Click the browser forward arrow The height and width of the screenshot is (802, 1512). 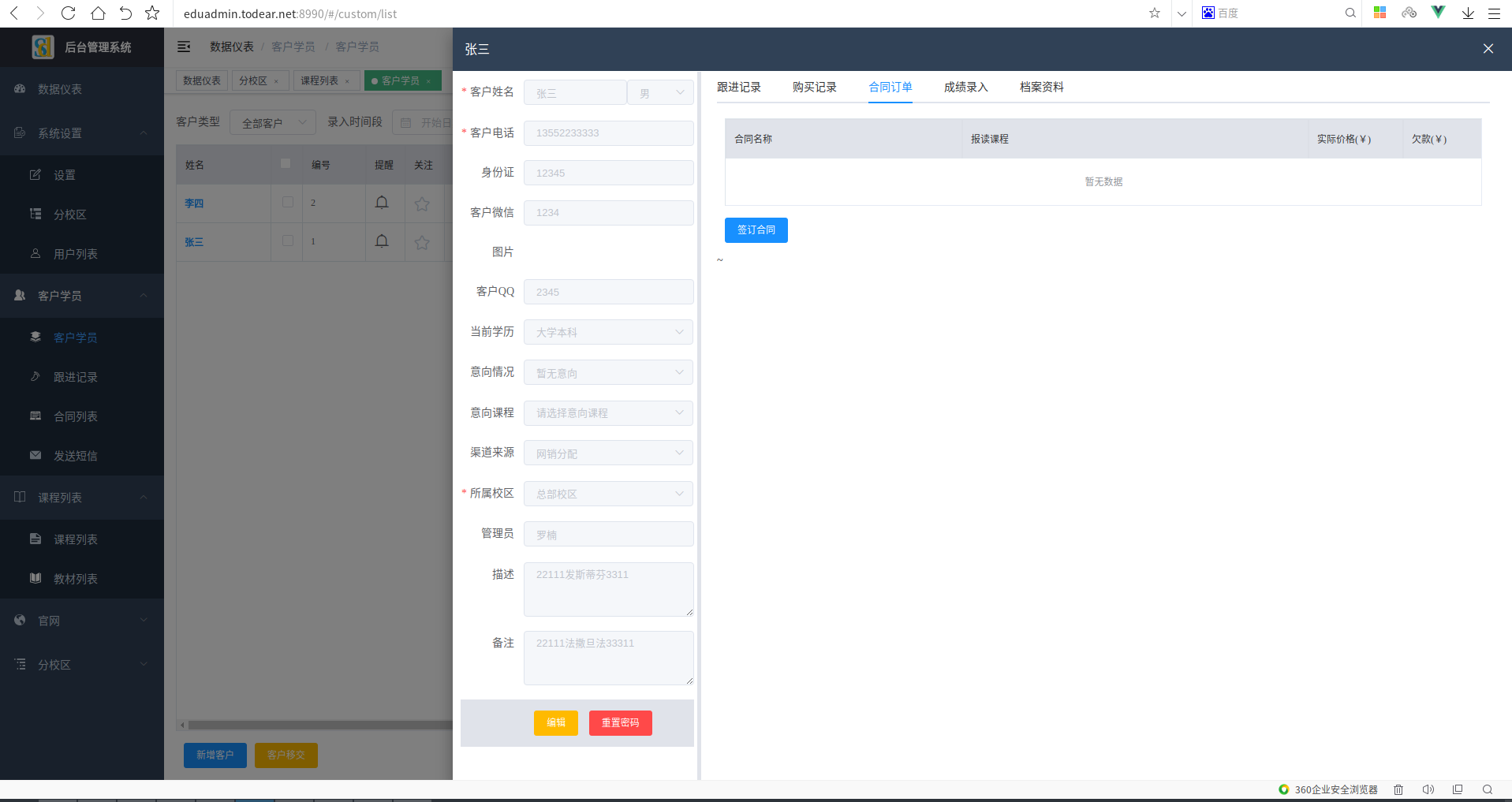tap(40, 13)
